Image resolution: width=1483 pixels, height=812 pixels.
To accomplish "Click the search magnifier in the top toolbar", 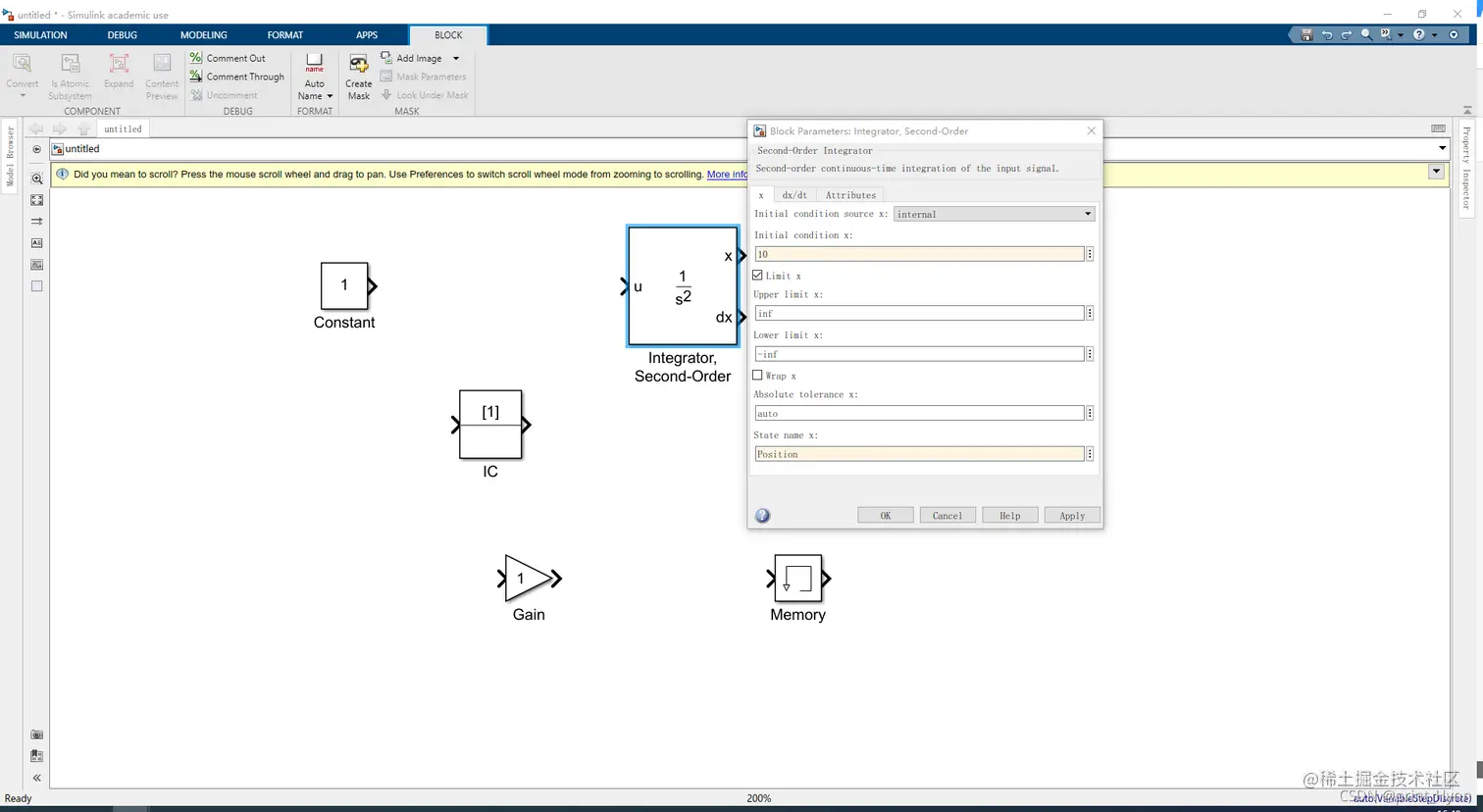I will click(1366, 34).
